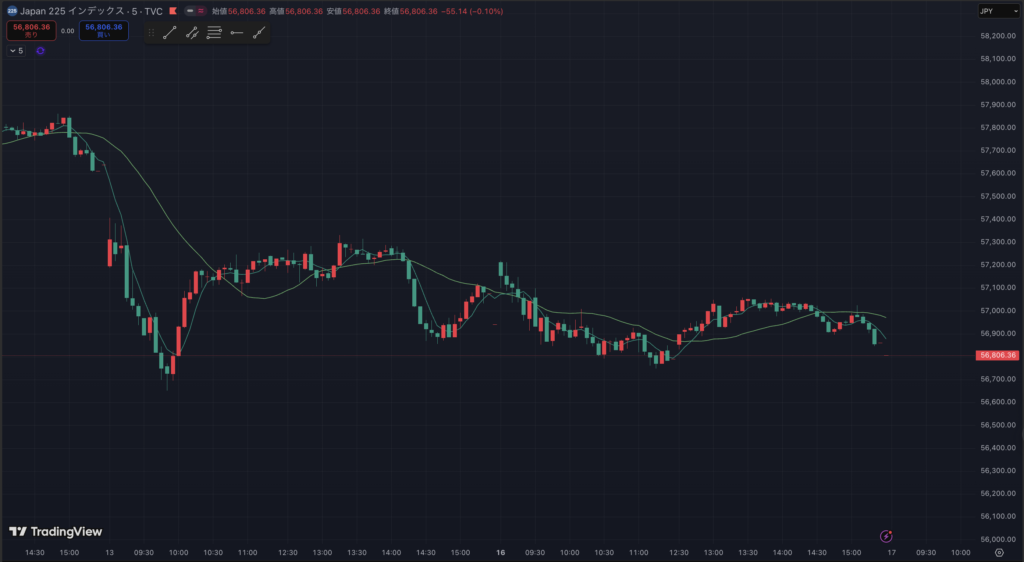
Task: Open the lightning bolt event icon
Action: 885,537
